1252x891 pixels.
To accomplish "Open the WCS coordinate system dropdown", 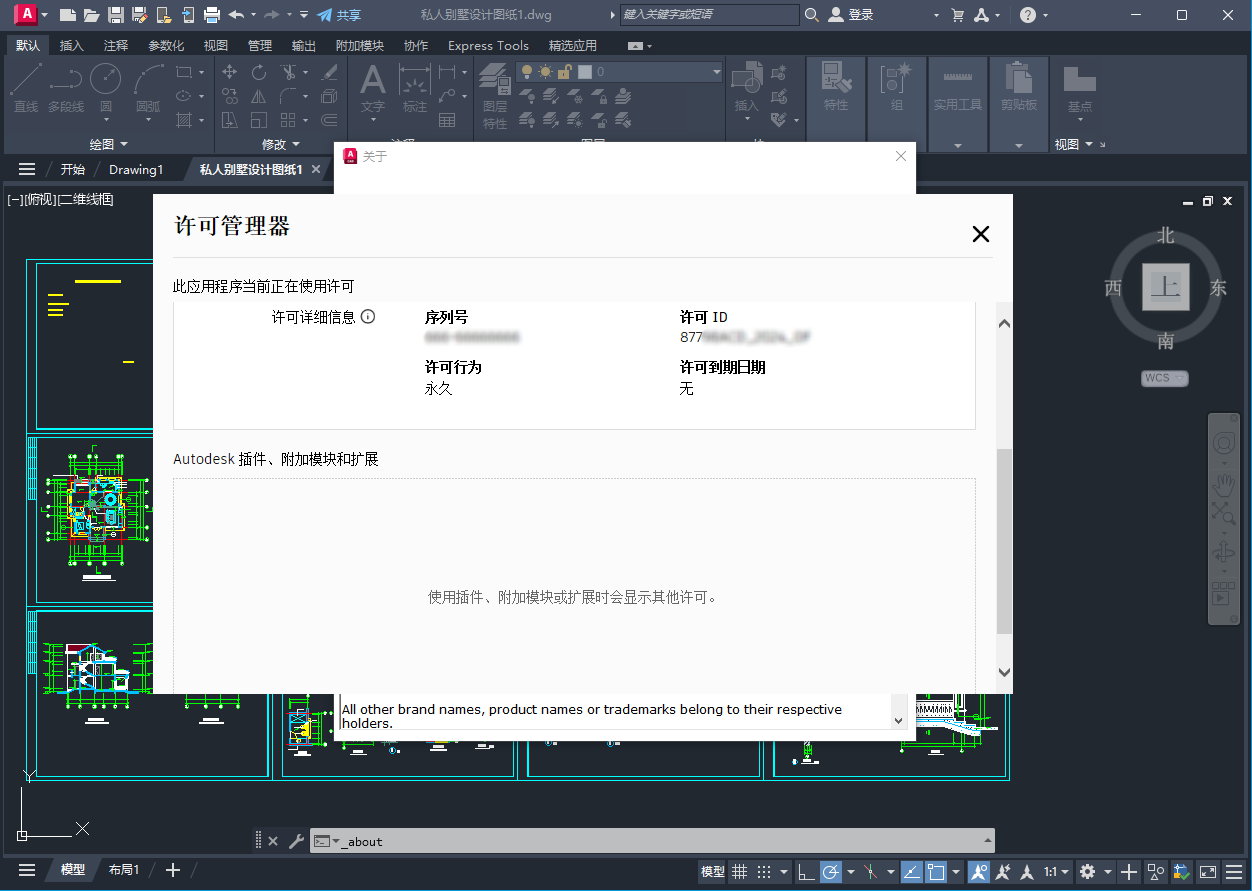I will click(1165, 378).
